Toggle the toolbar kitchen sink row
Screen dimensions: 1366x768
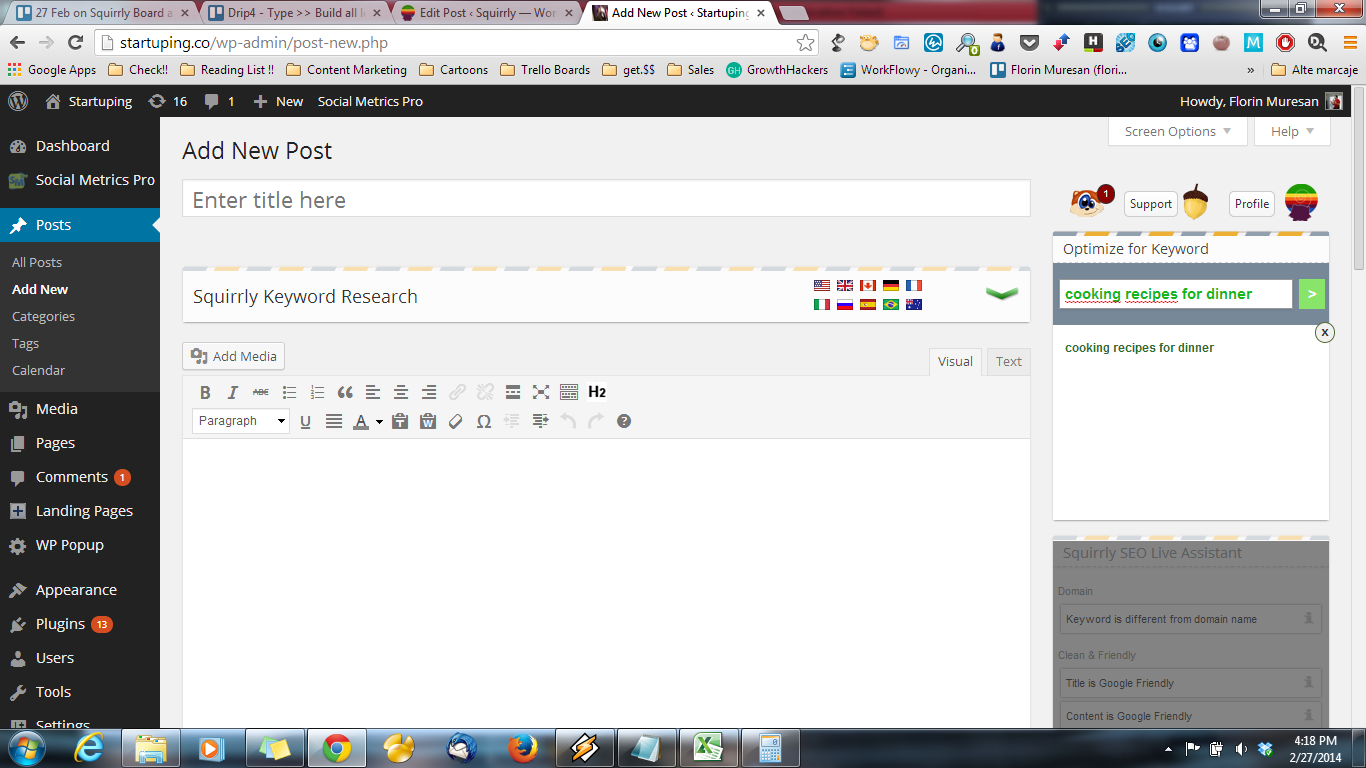pos(569,392)
